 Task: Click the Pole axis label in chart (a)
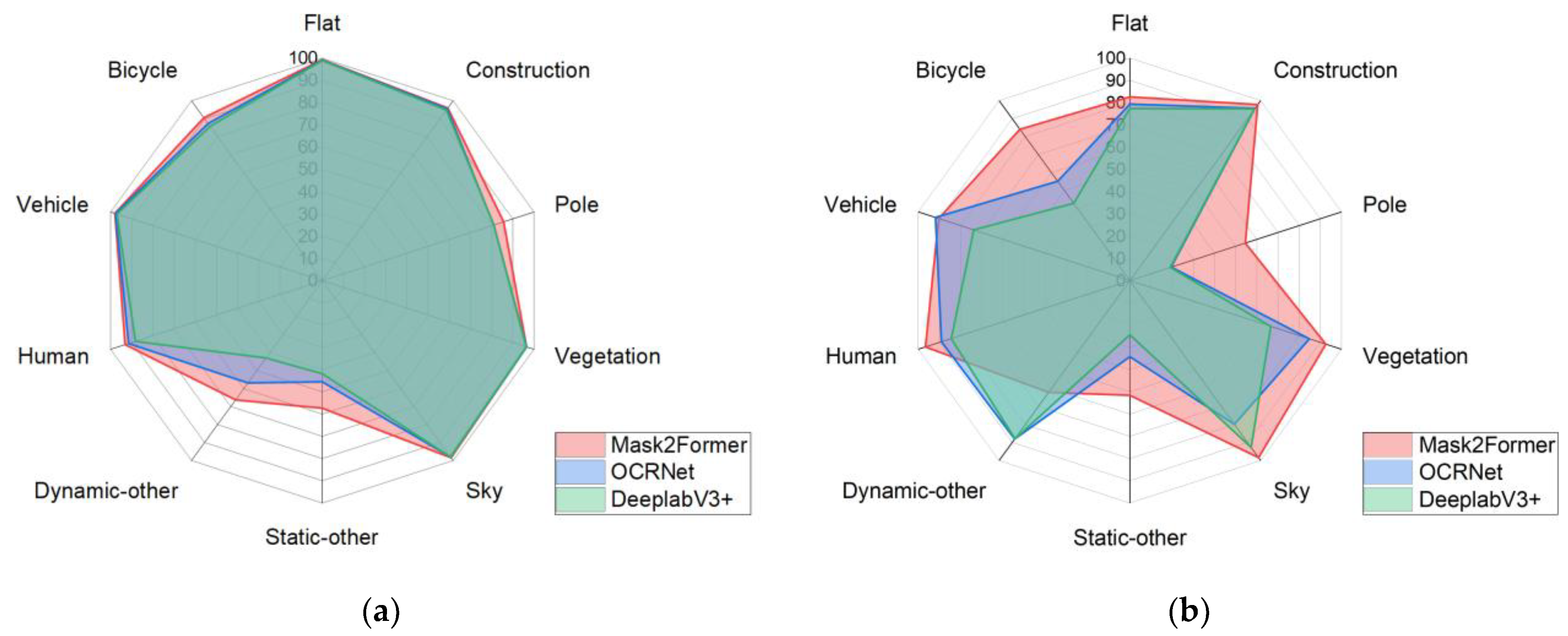click(x=576, y=205)
